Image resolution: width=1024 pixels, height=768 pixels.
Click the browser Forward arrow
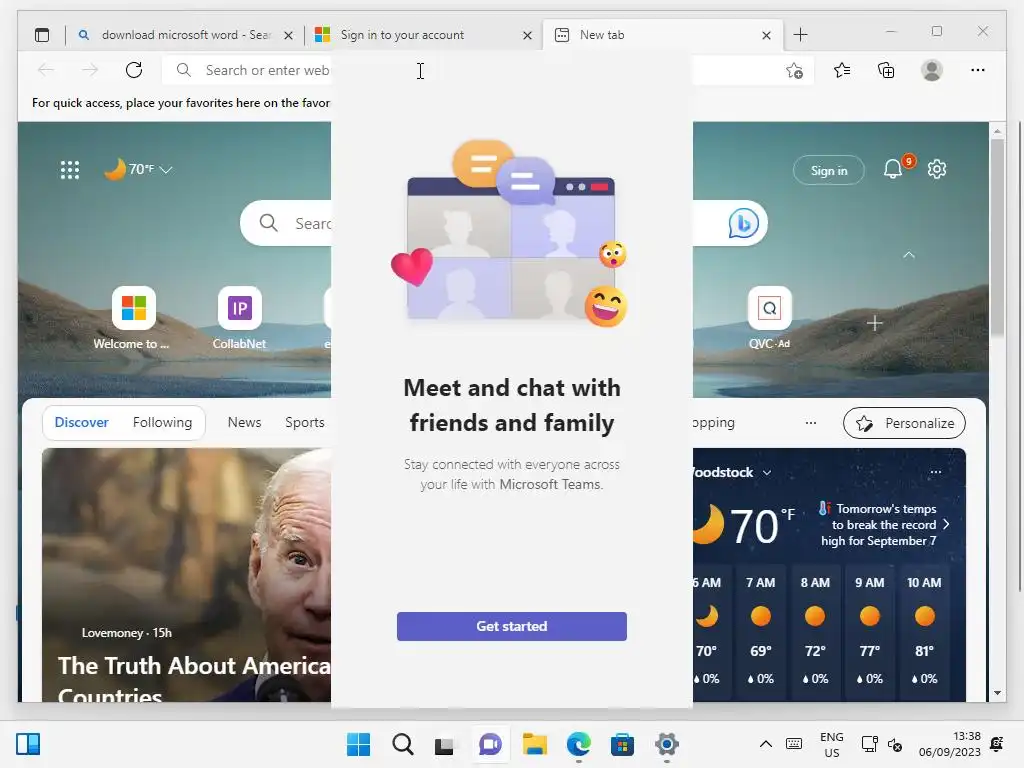(89, 70)
